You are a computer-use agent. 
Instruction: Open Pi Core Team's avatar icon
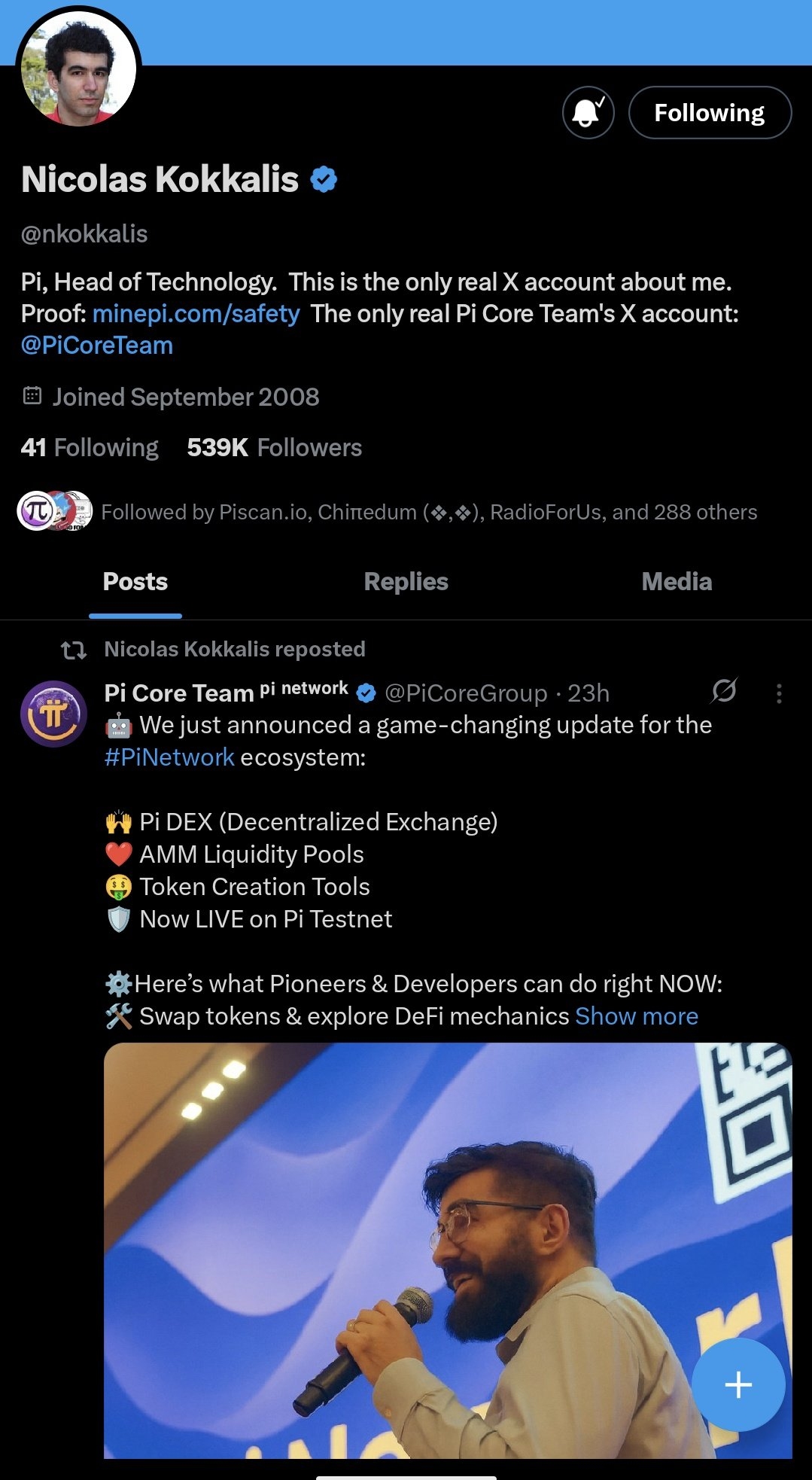(53, 714)
